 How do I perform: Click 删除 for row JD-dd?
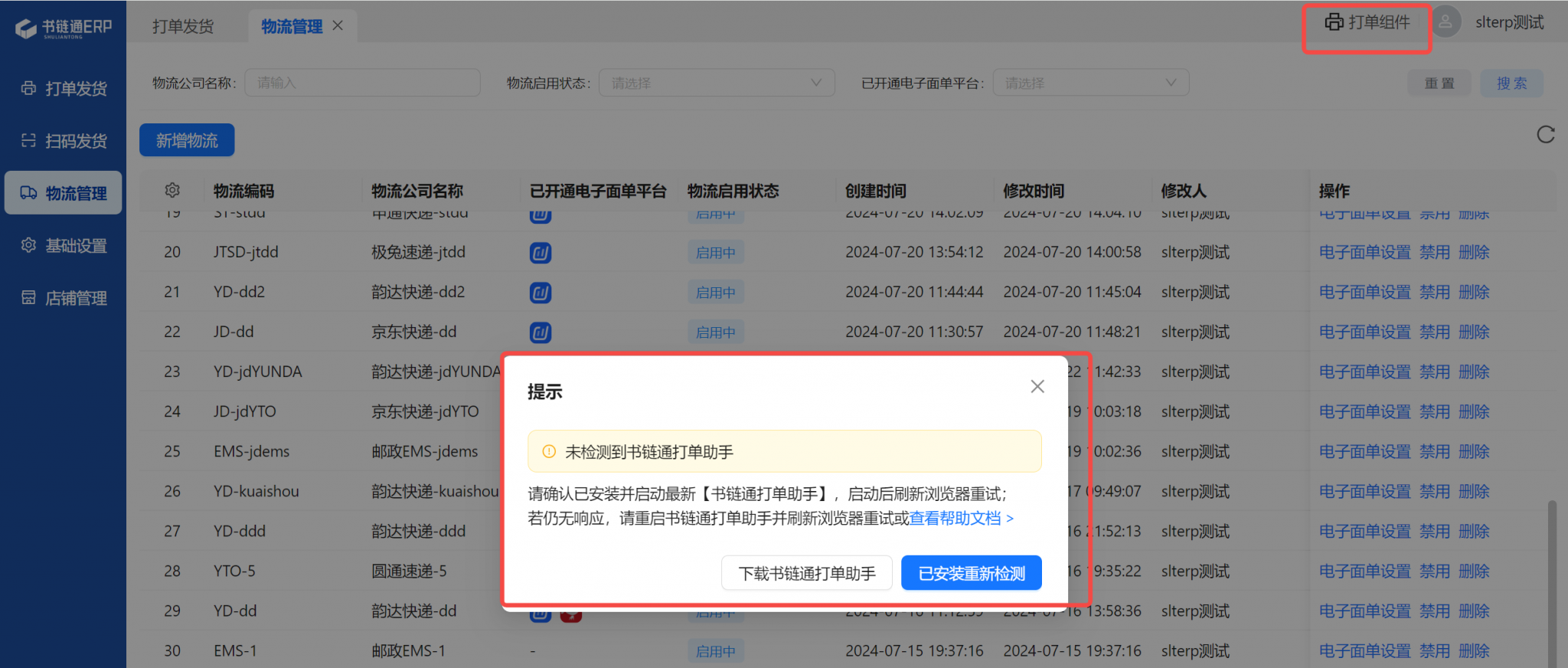tap(1474, 332)
